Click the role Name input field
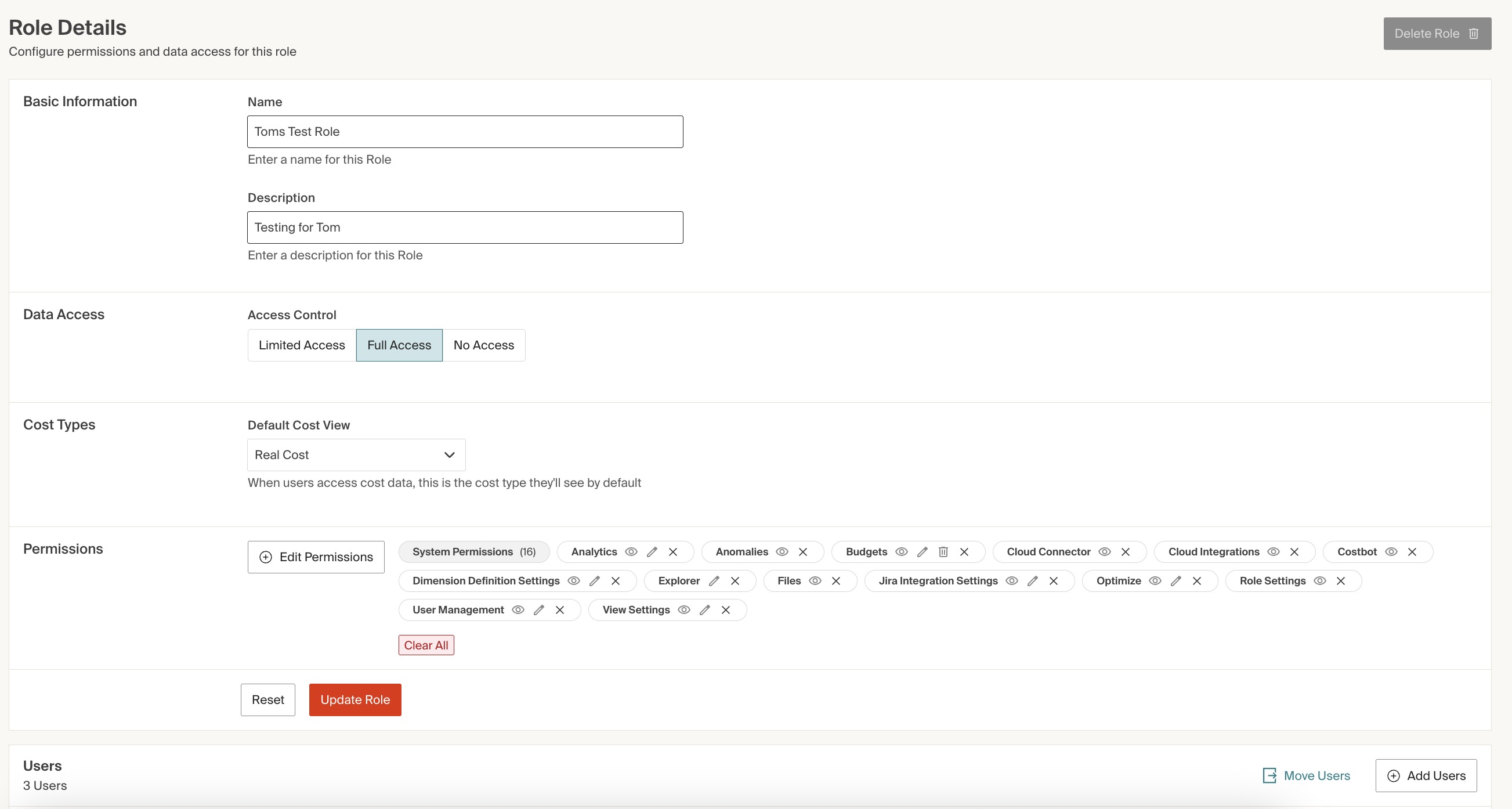The width and height of the screenshot is (1512, 809). tap(464, 132)
